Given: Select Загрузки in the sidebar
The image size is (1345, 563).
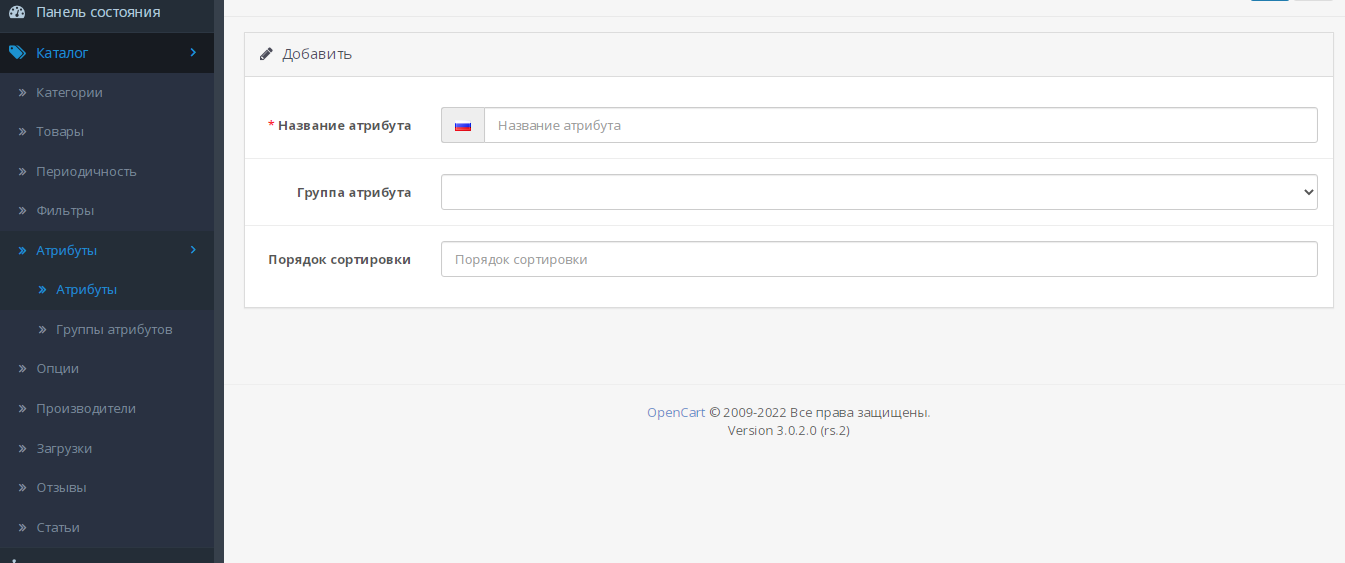Looking at the screenshot, I should (x=107, y=448).
